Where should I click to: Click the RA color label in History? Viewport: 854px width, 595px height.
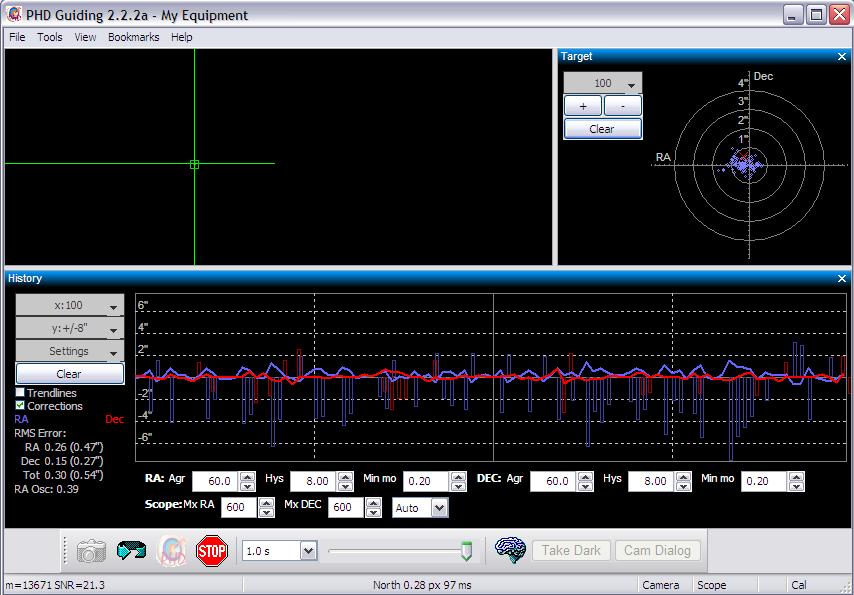pyautogui.click(x=21, y=419)
